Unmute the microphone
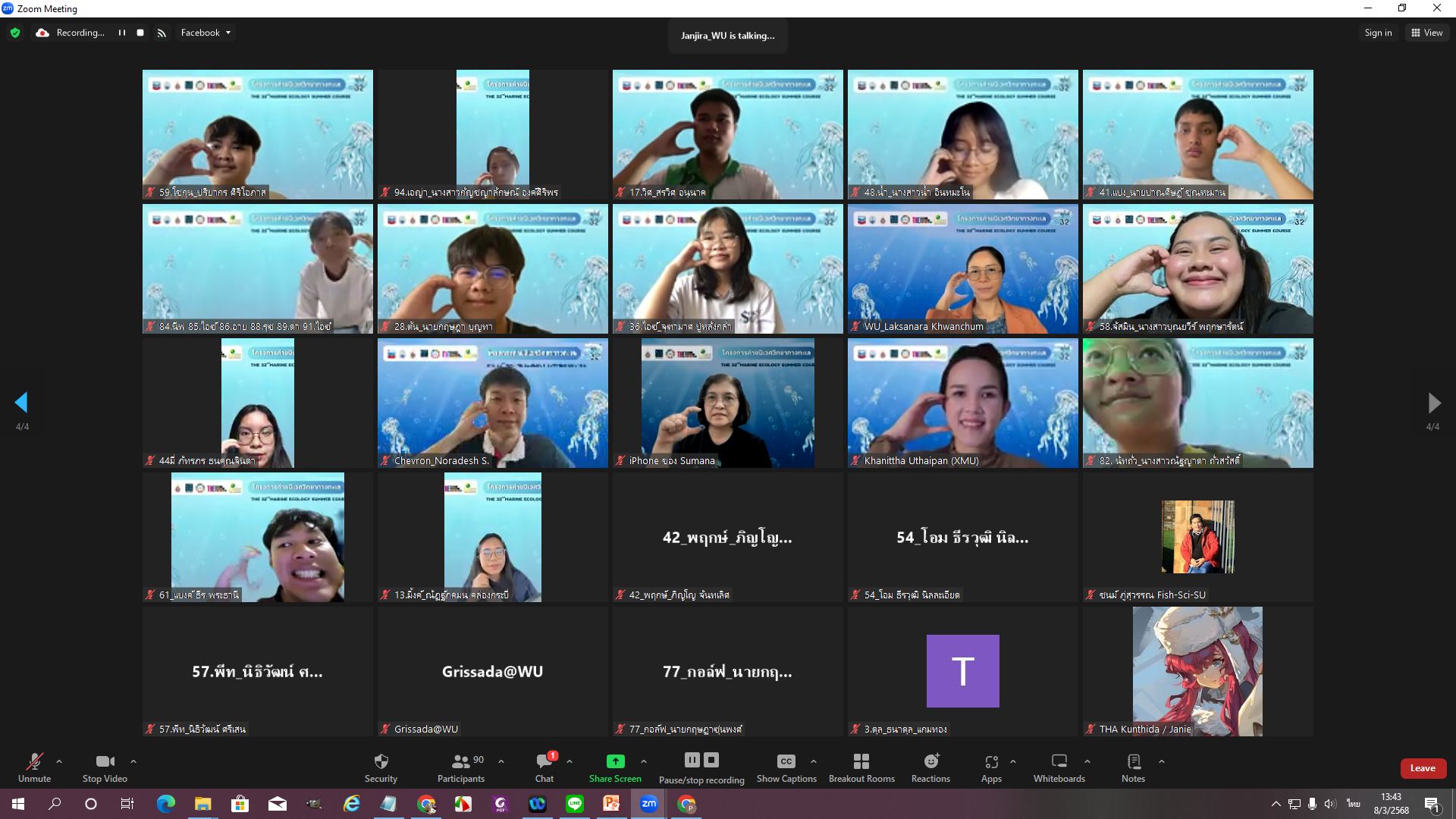 [x=34, y=761]
